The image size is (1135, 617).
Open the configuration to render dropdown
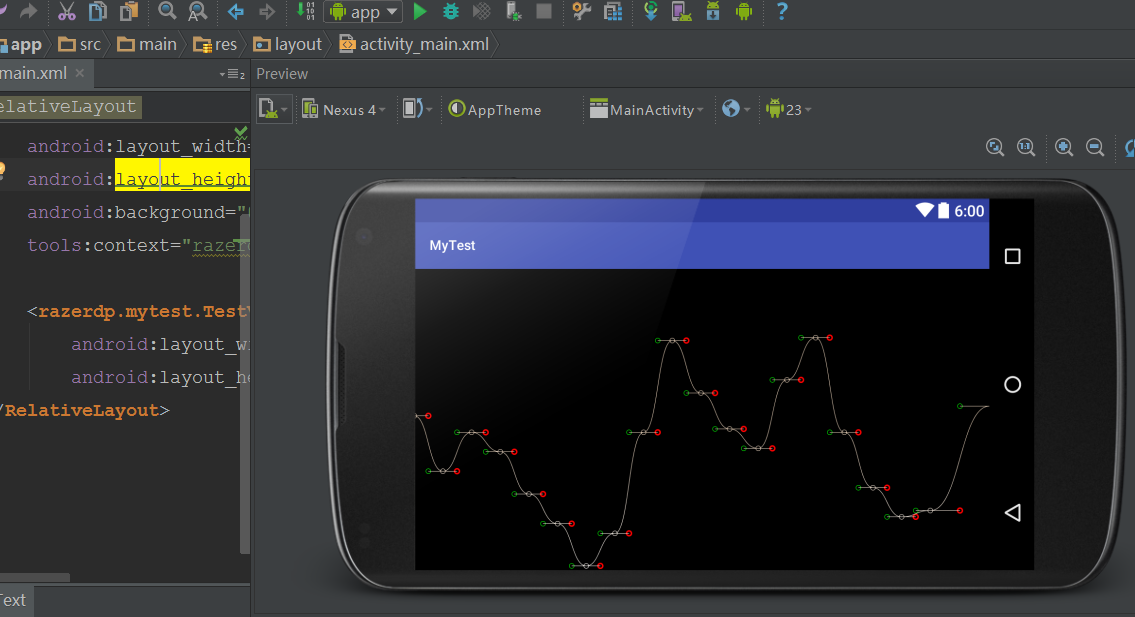pos(274,109)
